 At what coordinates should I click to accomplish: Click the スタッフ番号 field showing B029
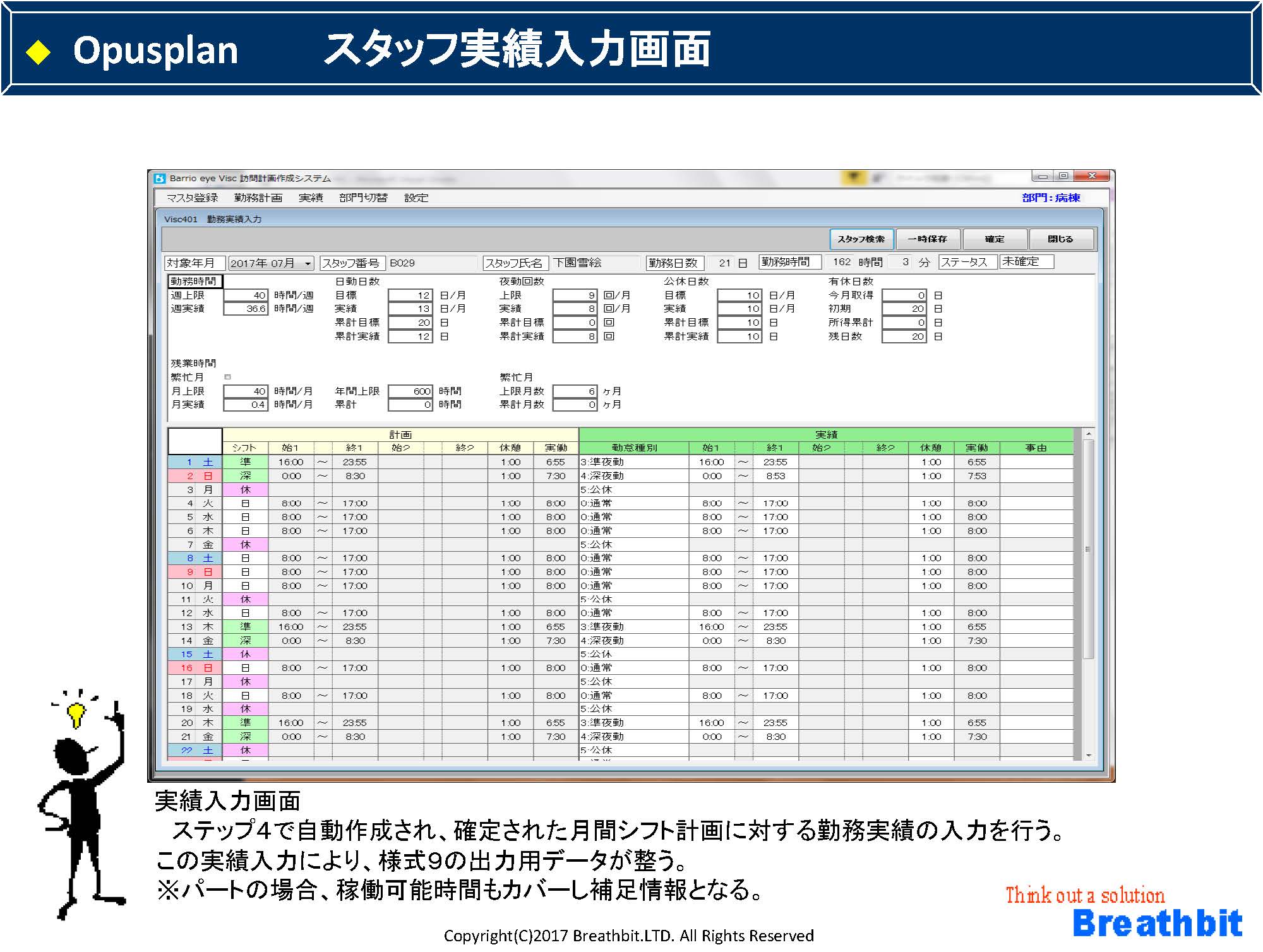click(x=432, y=263)
